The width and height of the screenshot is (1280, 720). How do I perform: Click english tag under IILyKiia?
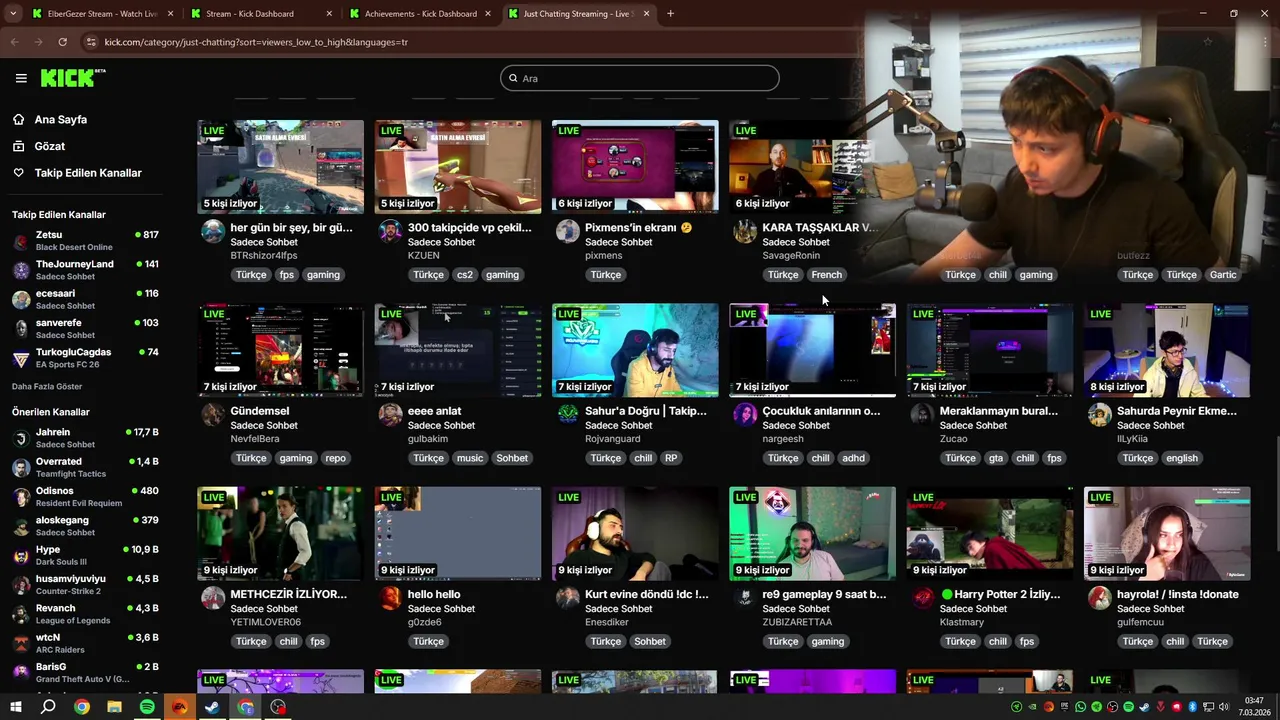1181,458
